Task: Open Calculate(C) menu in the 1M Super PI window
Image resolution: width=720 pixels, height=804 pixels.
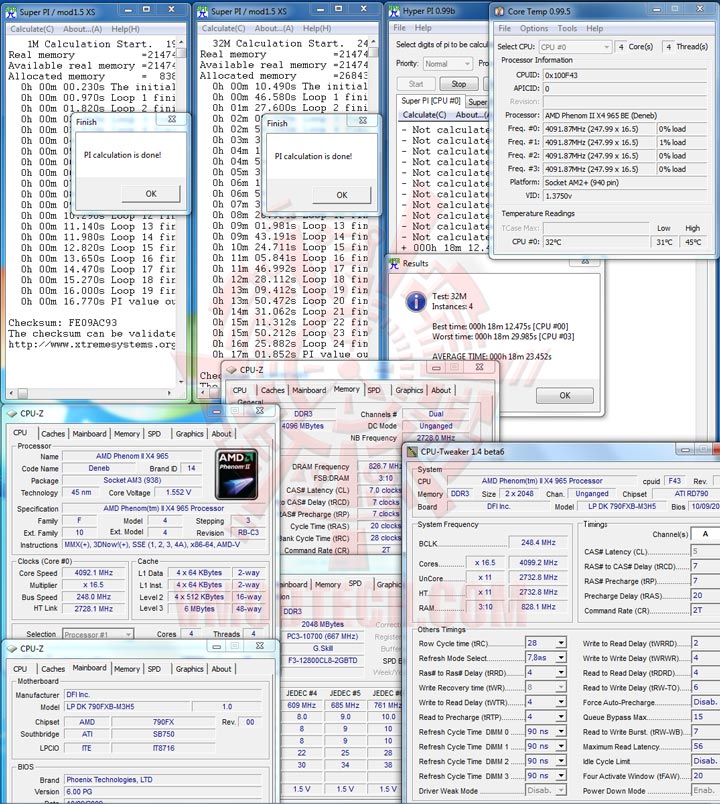Action: pyautogui.click(x=32, y=29)
